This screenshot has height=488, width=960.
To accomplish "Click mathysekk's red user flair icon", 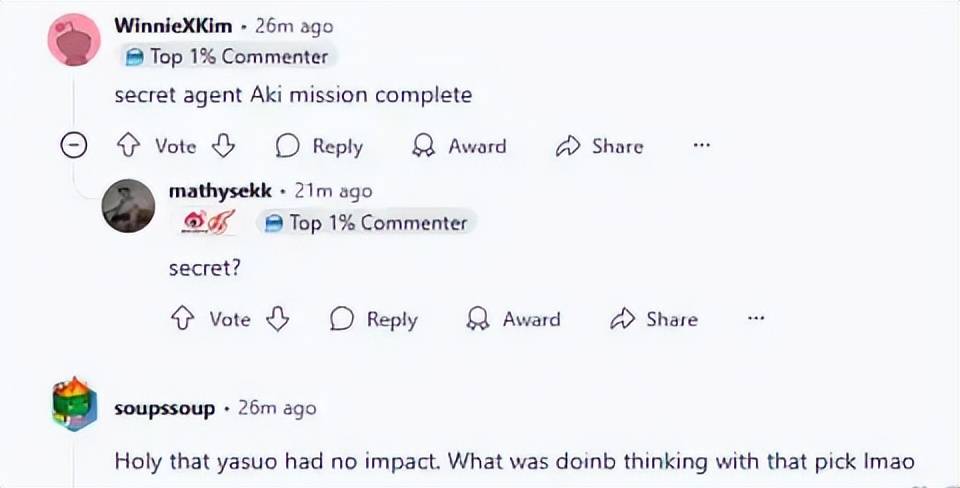I will 209,222.
